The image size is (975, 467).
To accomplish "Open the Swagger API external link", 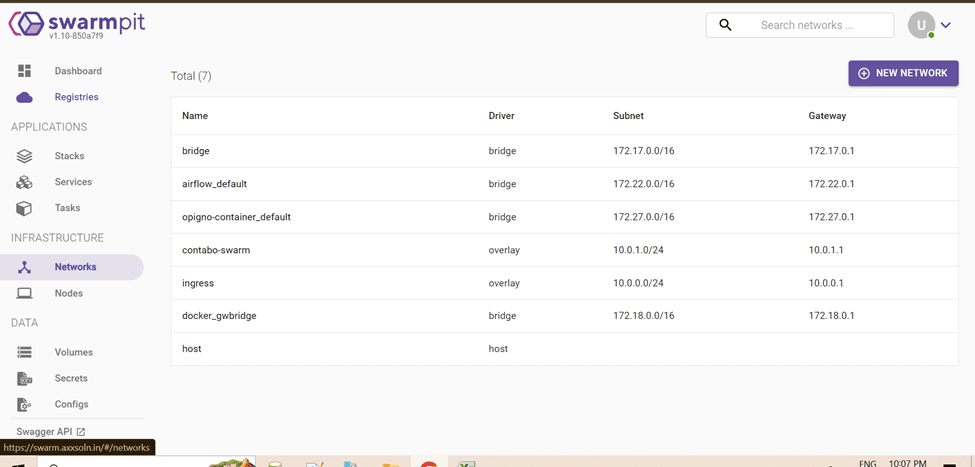I will [51, 431].
